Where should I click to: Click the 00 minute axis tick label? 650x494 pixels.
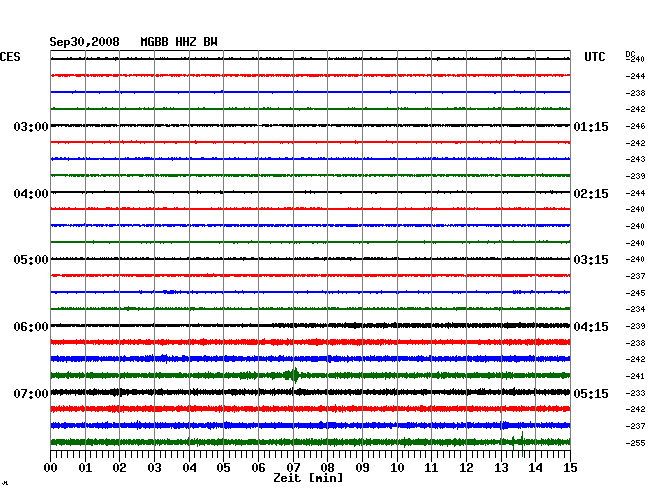click(51, 467)
